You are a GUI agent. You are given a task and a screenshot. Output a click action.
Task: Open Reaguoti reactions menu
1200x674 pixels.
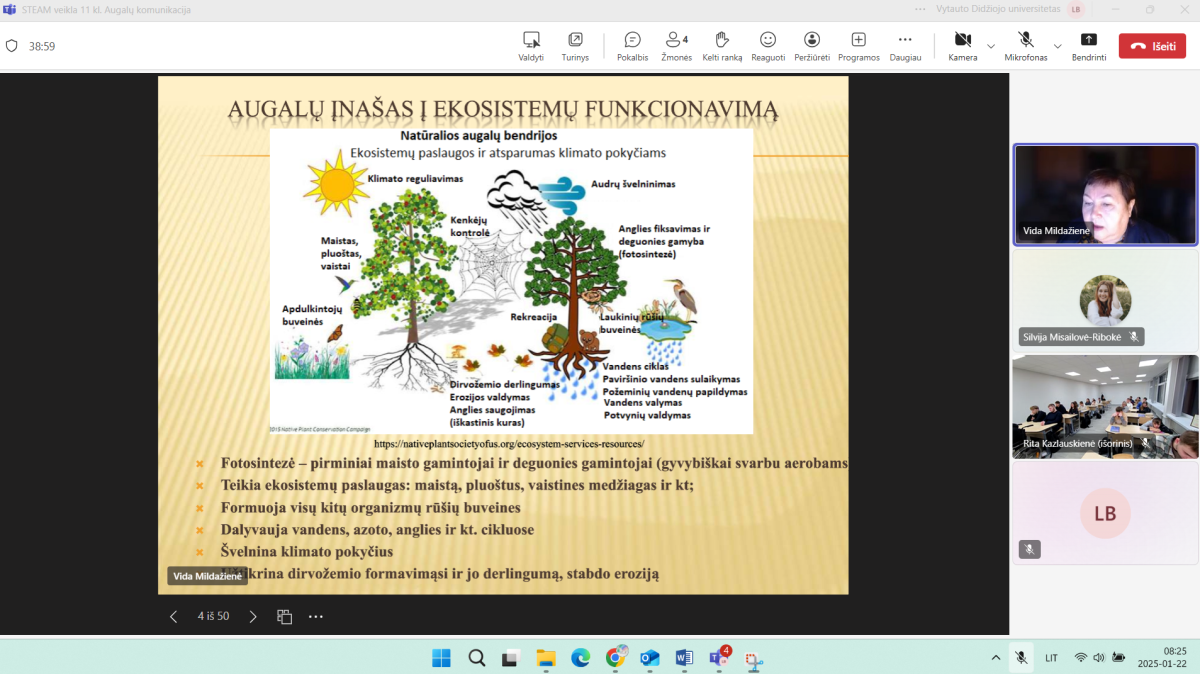768,46
